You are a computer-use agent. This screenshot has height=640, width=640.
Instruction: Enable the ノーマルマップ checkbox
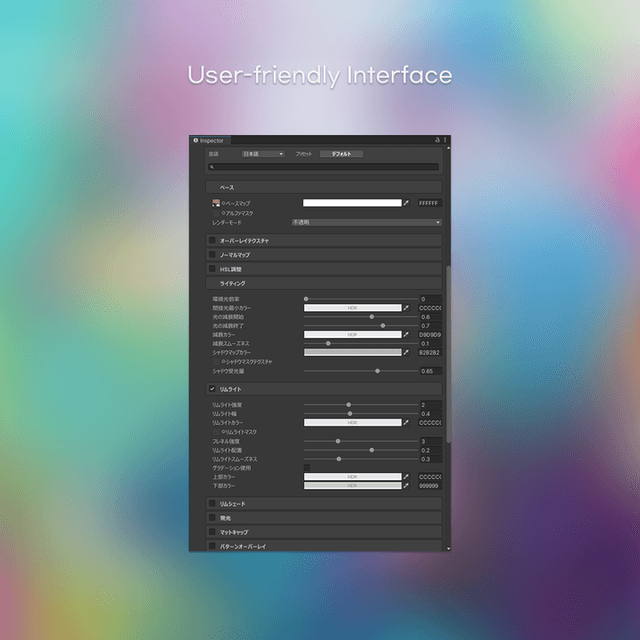click(x=212, y=255)
